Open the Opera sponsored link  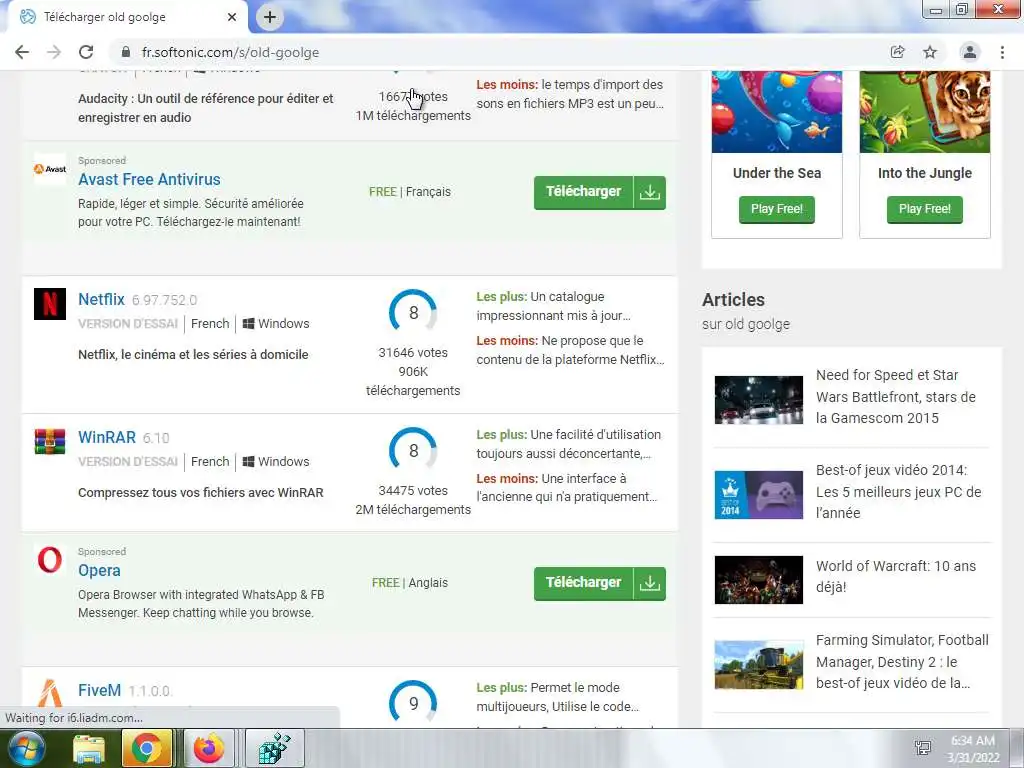pos(99,570)
